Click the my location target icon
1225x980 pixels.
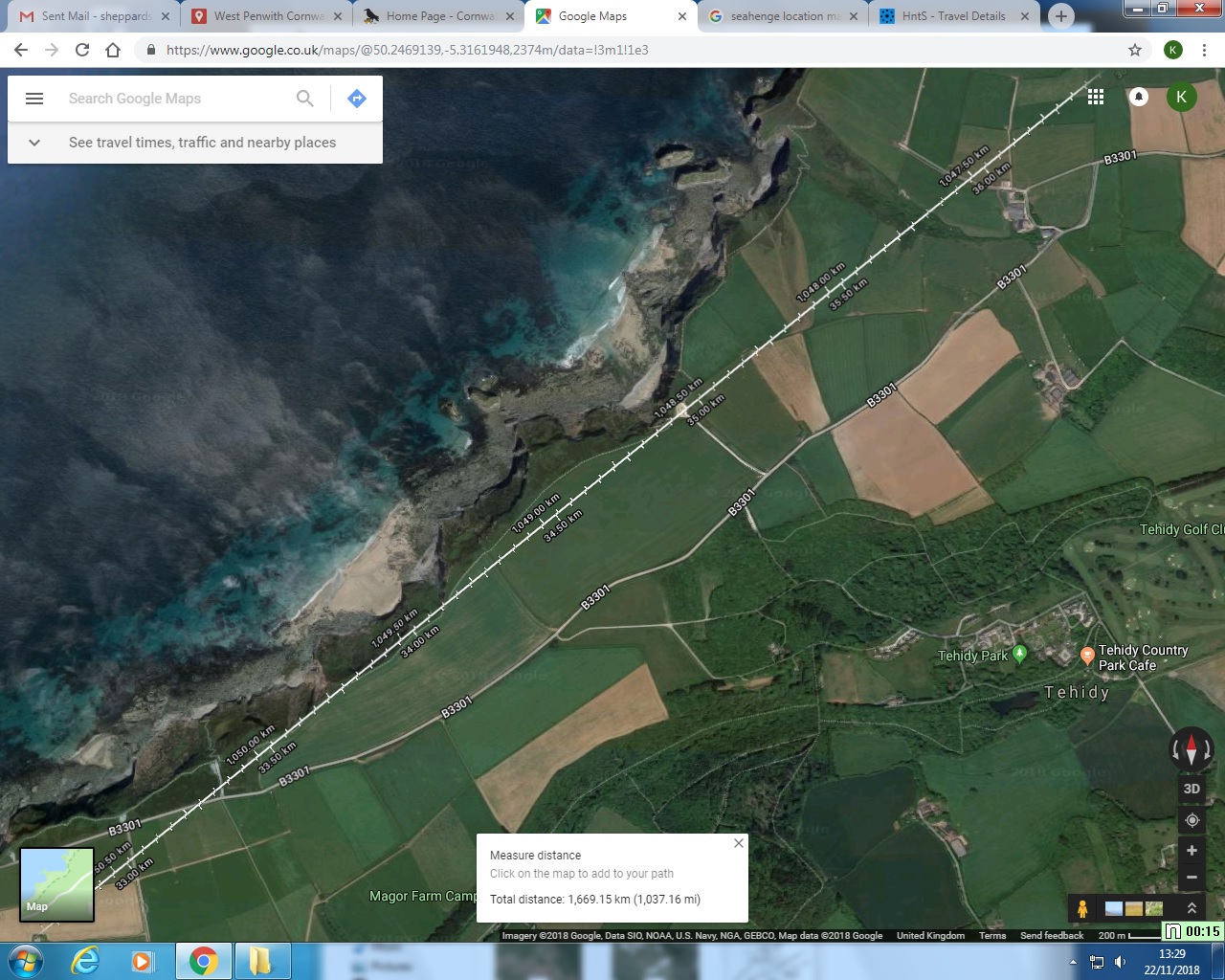[x=1192, y=820]
